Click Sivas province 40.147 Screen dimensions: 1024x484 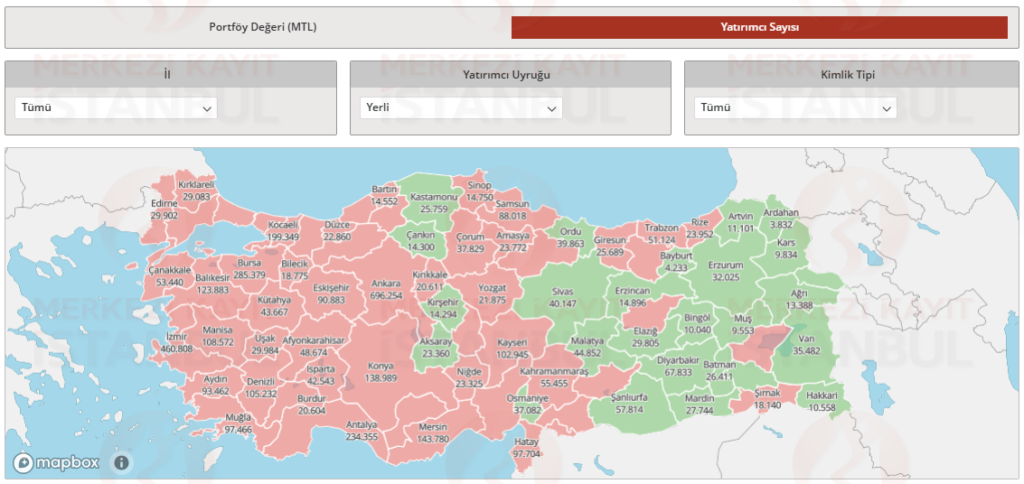562,297
